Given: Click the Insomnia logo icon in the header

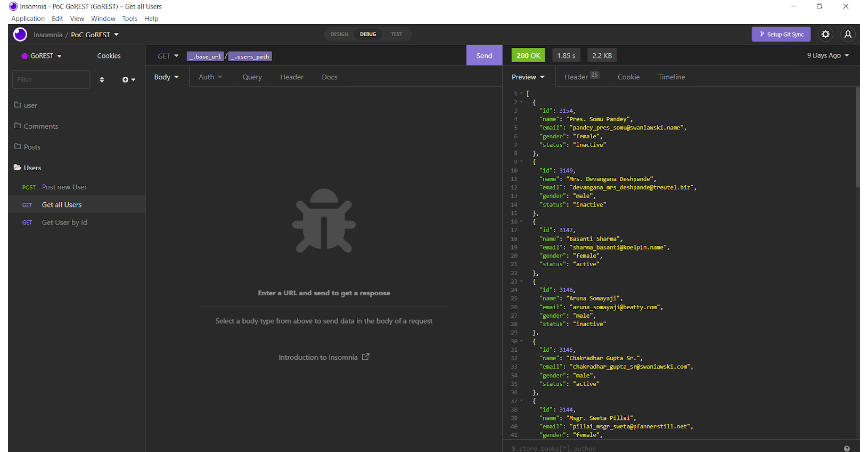Looking at the screenshot, I should pyautogui.click(x=20, y=34).
